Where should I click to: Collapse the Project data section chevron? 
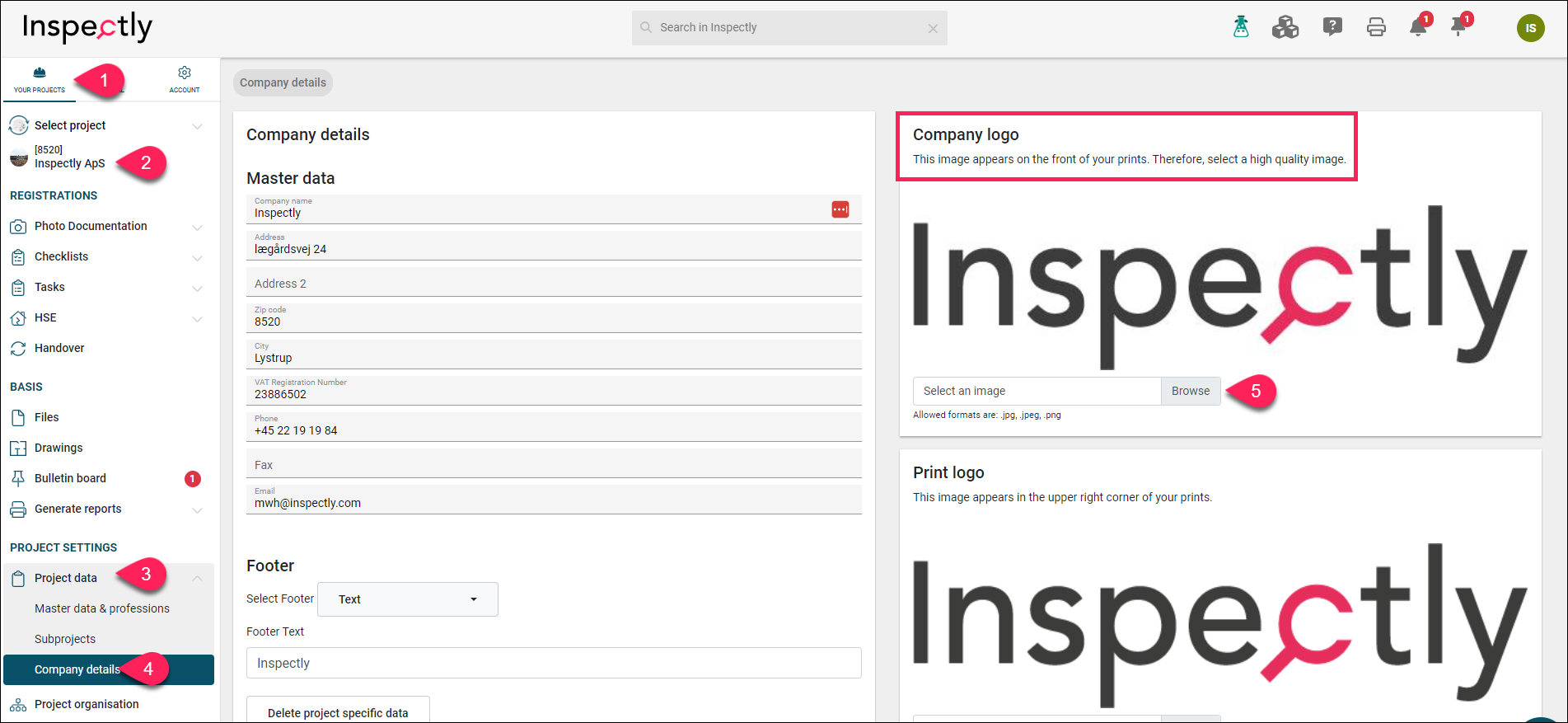tap(197, 579)
